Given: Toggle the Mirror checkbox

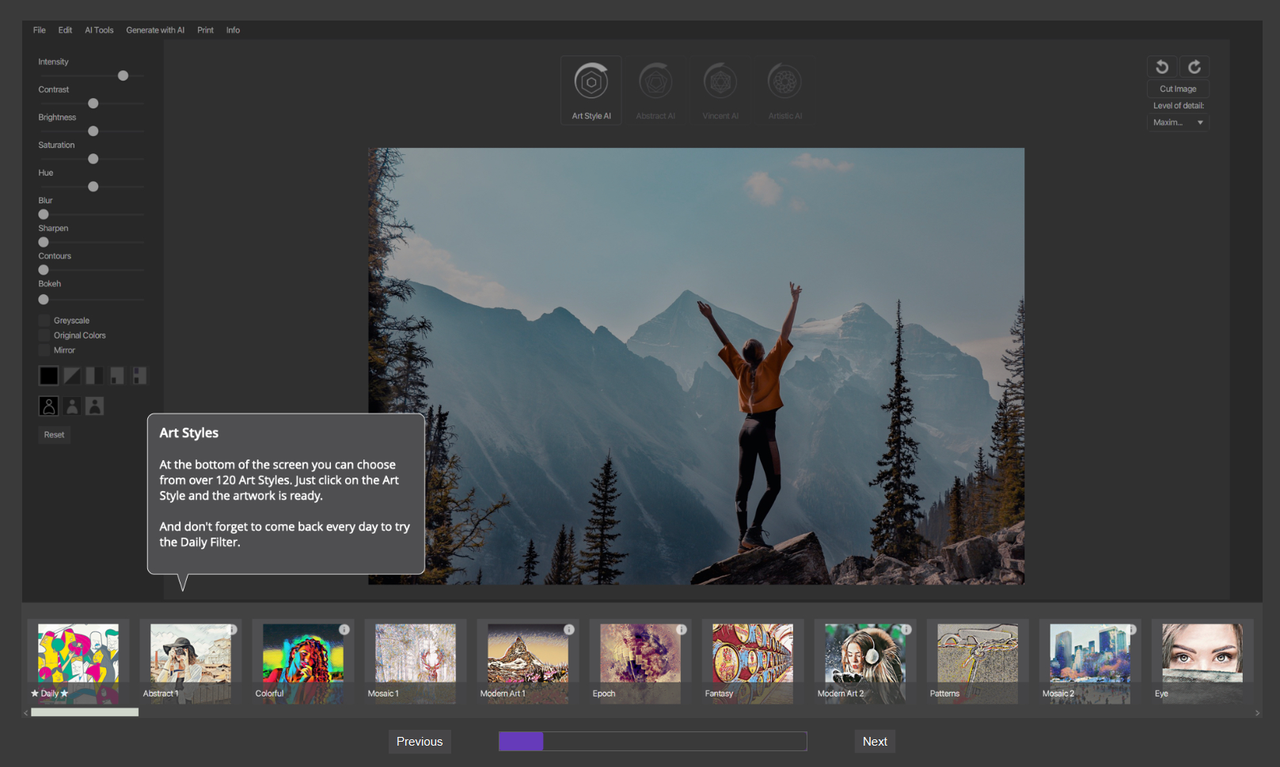Looking at the screenshot, I should point(44,351).
